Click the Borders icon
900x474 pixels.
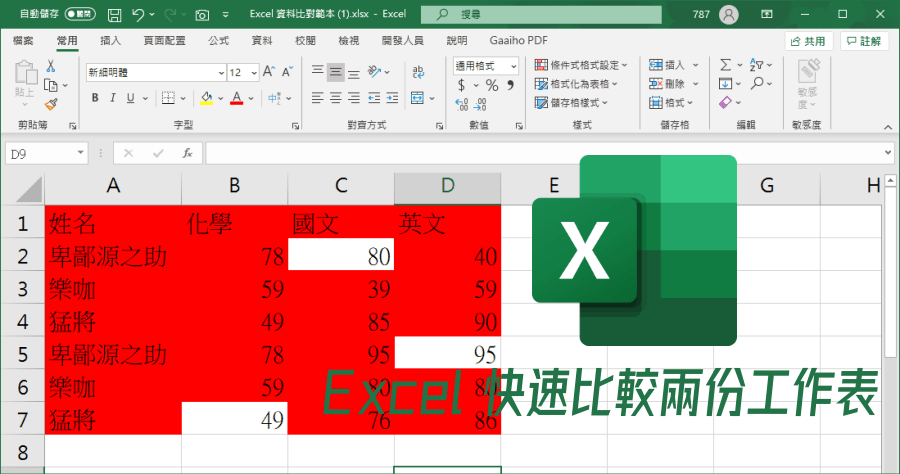[168, 98]
